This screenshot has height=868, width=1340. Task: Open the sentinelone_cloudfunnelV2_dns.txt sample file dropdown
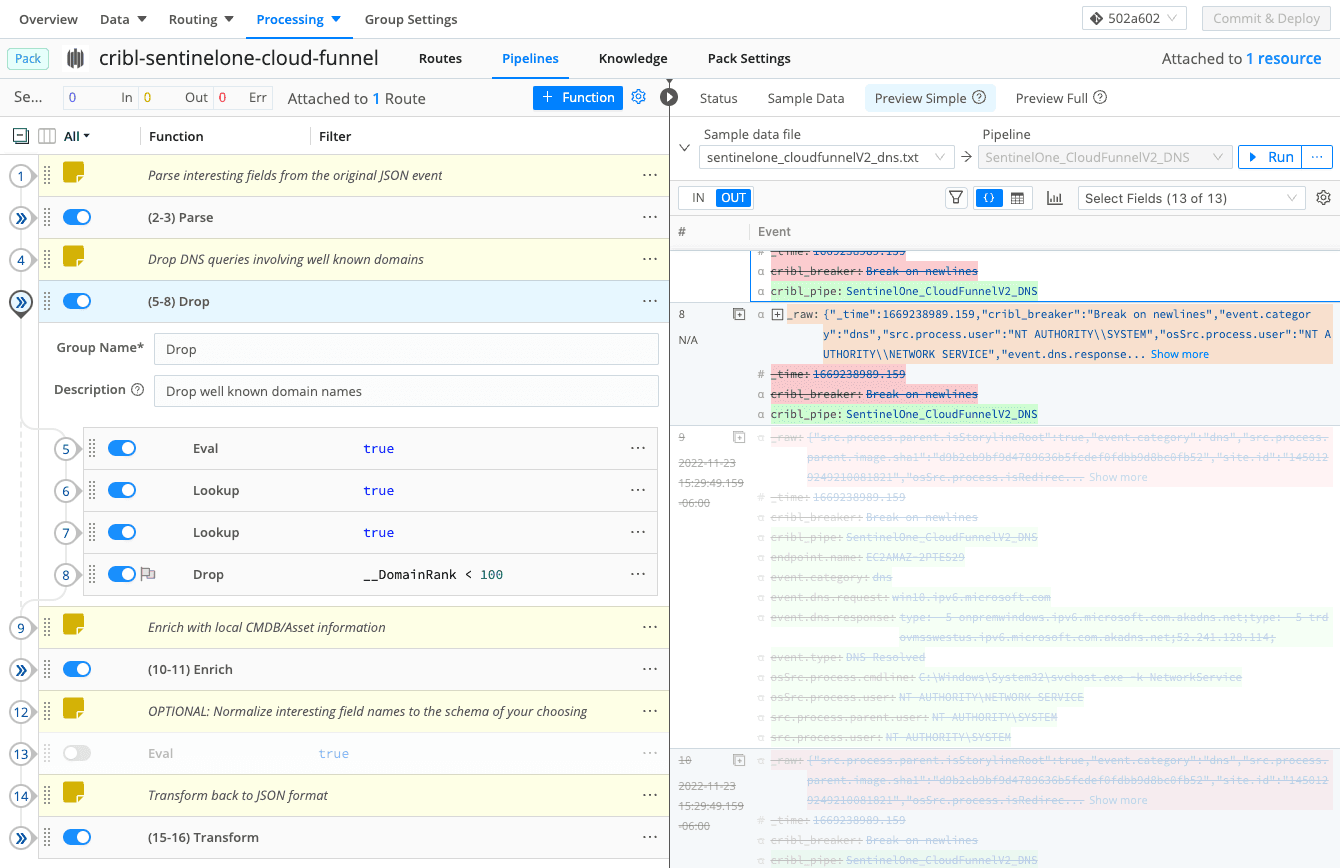826,156
